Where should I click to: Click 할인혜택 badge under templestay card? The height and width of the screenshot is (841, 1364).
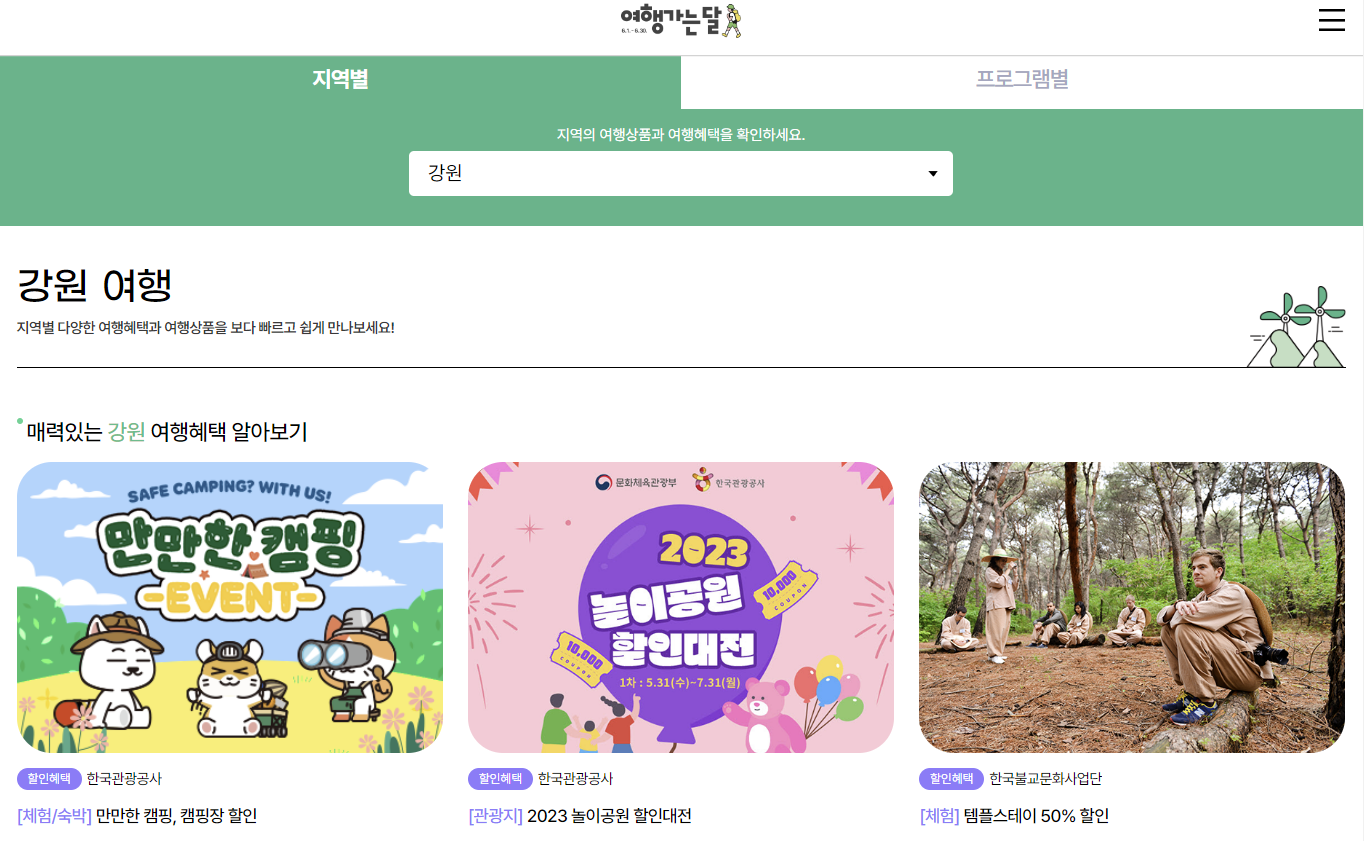pyautogui.click(x=952, y=779)
